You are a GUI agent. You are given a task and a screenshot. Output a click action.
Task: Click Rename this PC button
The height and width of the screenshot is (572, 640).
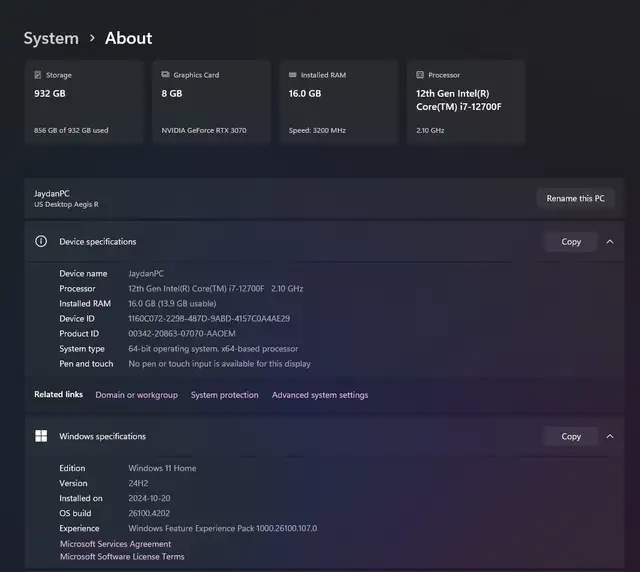576,198
